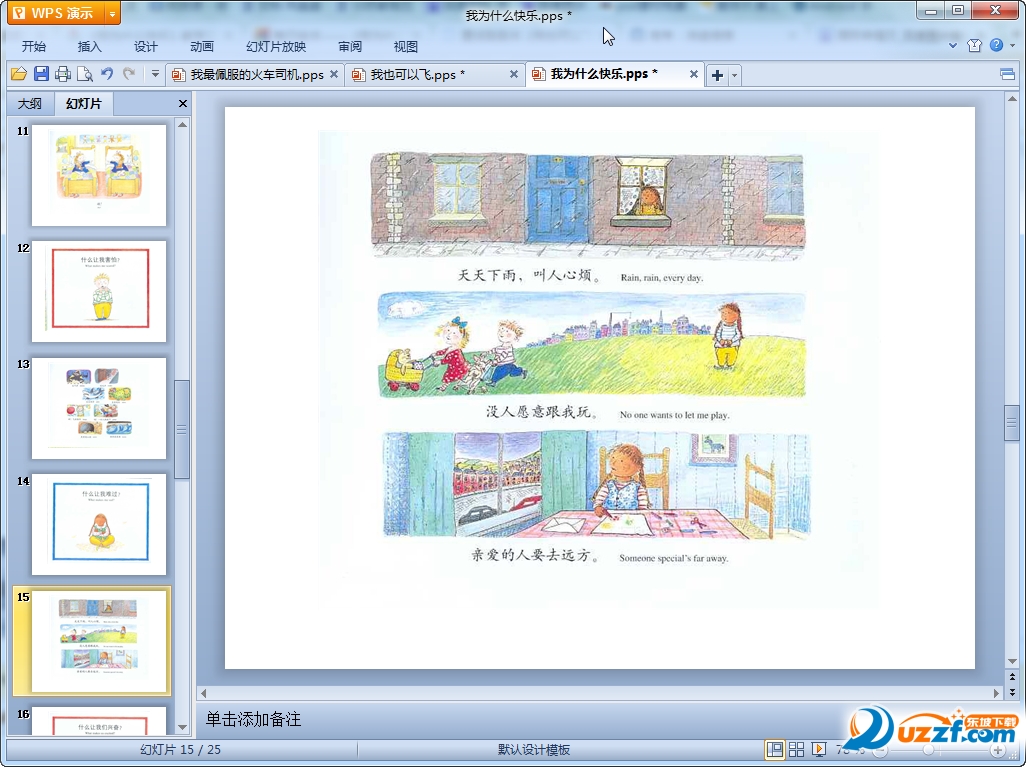Switch to the 大纲 outline tab
The height and width of the screenshot is (767, 1026).
tap(29, 103)
